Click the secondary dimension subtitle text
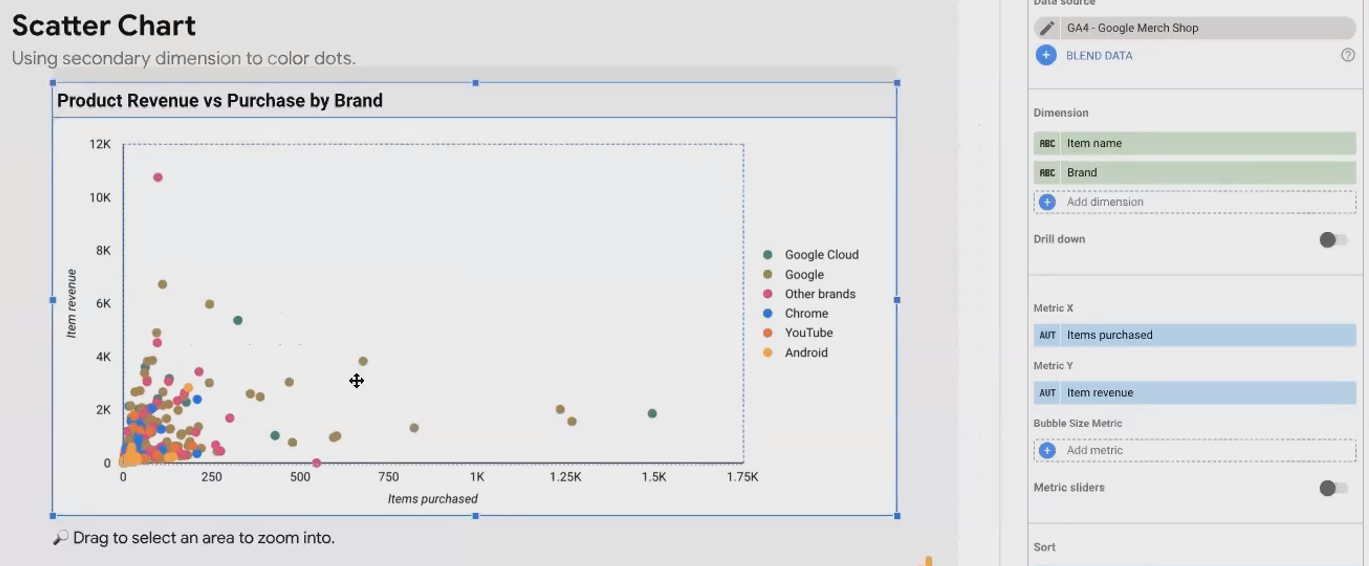The height and width of the screenshot is (566, 1369). pos(183,58)
